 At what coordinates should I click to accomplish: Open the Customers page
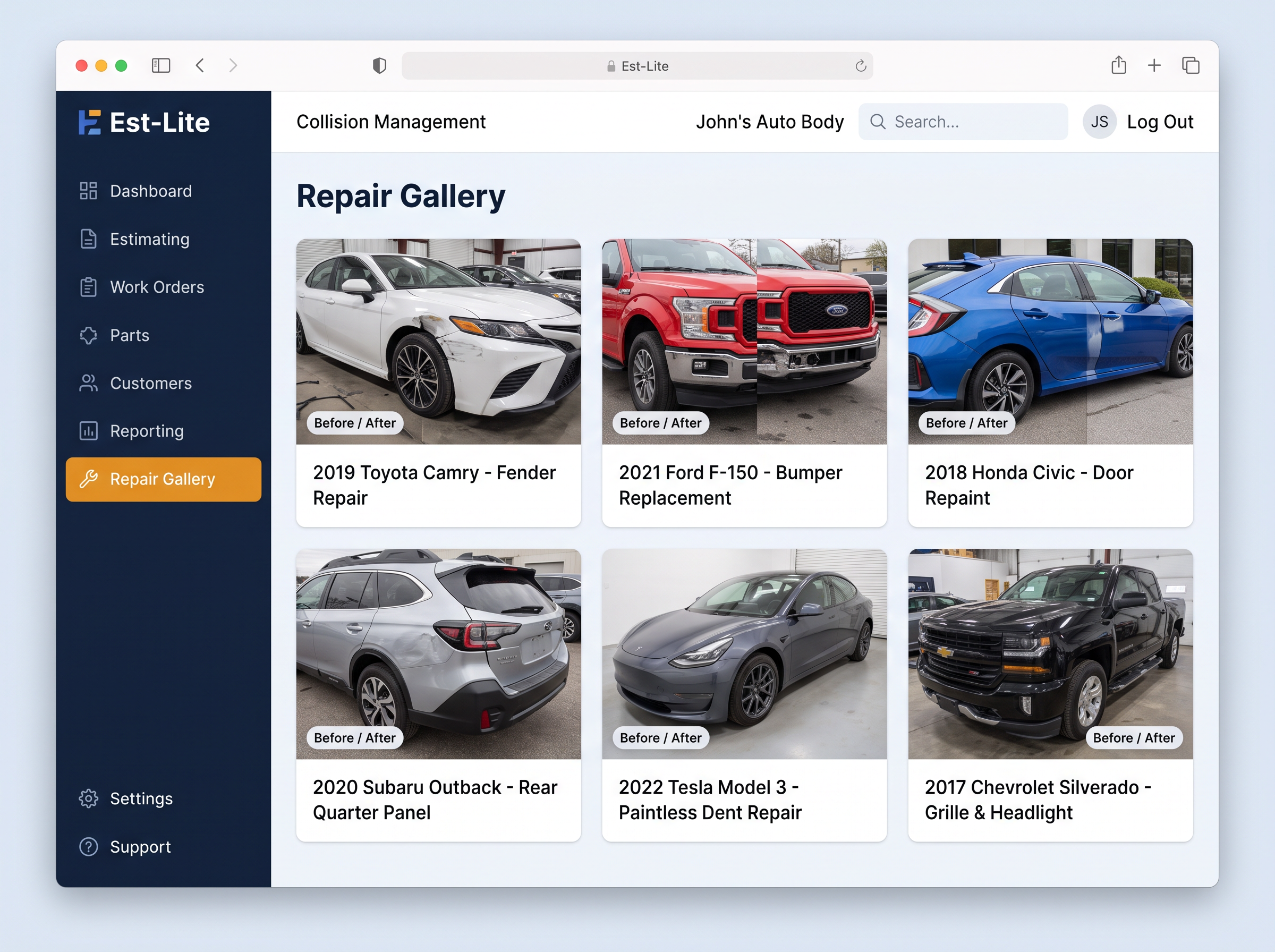click(x=163, y=383)
